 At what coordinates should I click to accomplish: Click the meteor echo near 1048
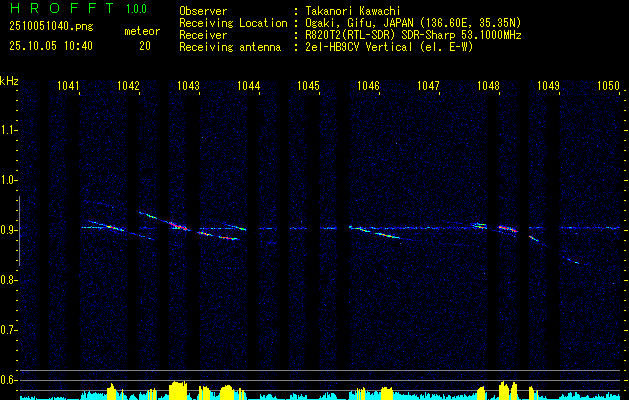tap(509, 229)
